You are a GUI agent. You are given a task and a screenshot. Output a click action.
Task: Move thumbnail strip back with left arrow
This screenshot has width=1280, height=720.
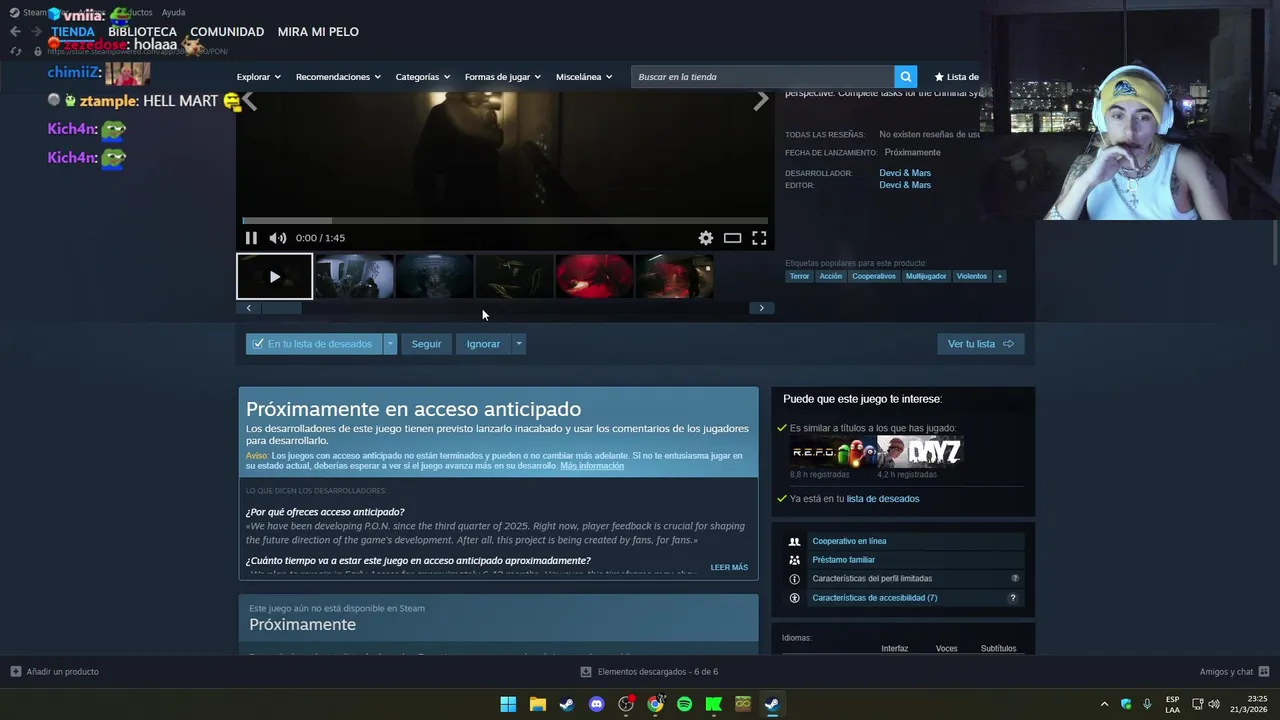click(x=249, y=308)
